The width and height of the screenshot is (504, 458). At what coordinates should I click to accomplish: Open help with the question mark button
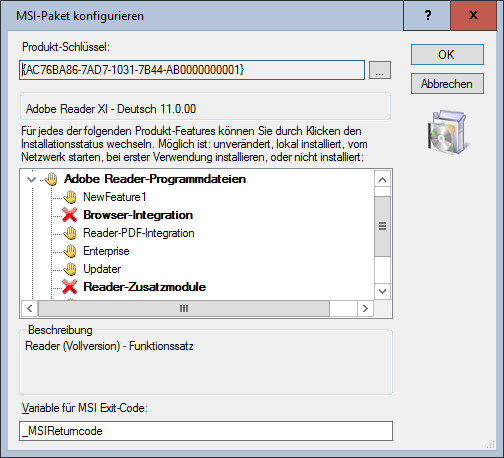click(427, 15)
